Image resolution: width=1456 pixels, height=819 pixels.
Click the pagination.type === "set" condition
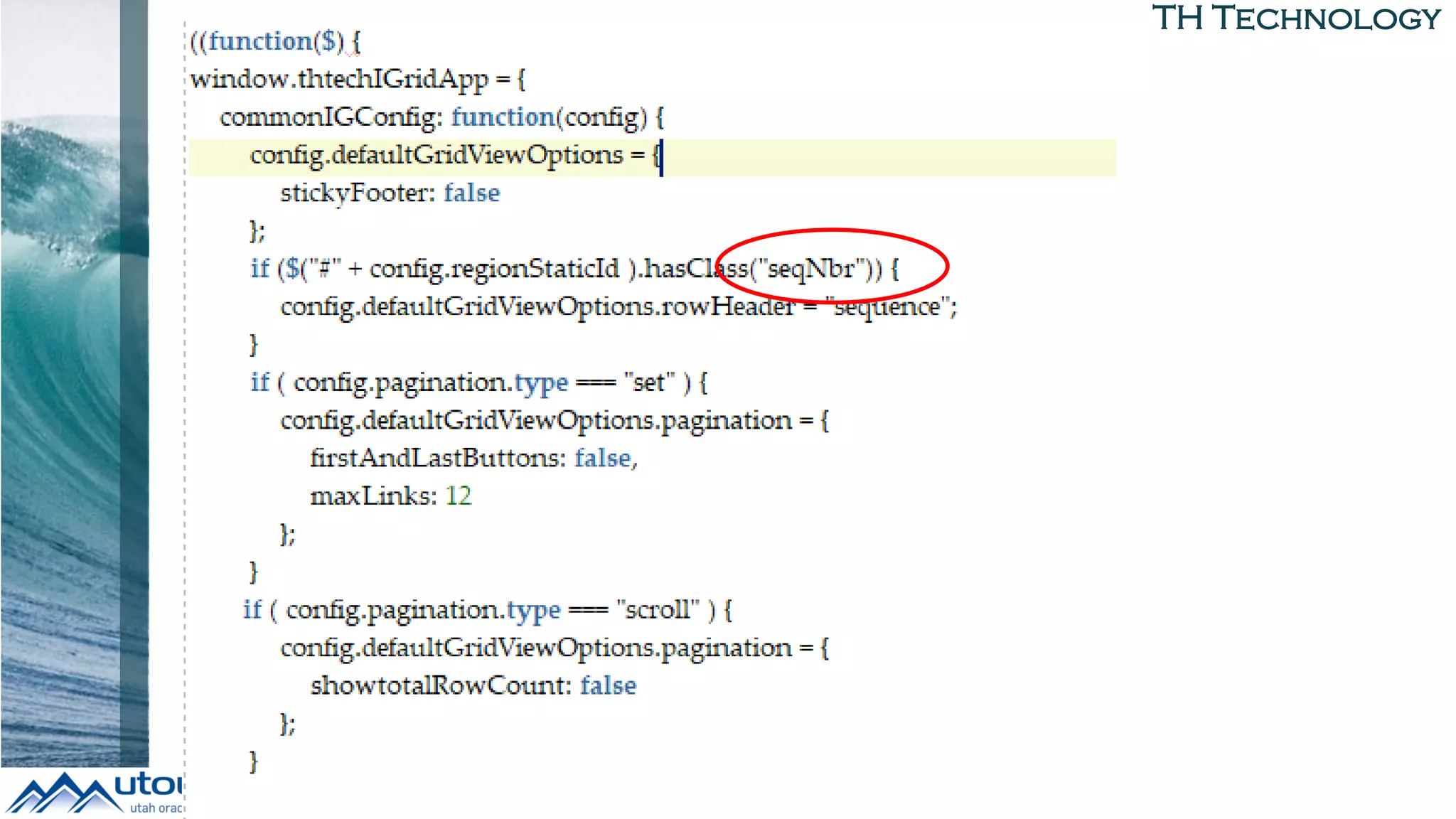[x=478, y=383]
